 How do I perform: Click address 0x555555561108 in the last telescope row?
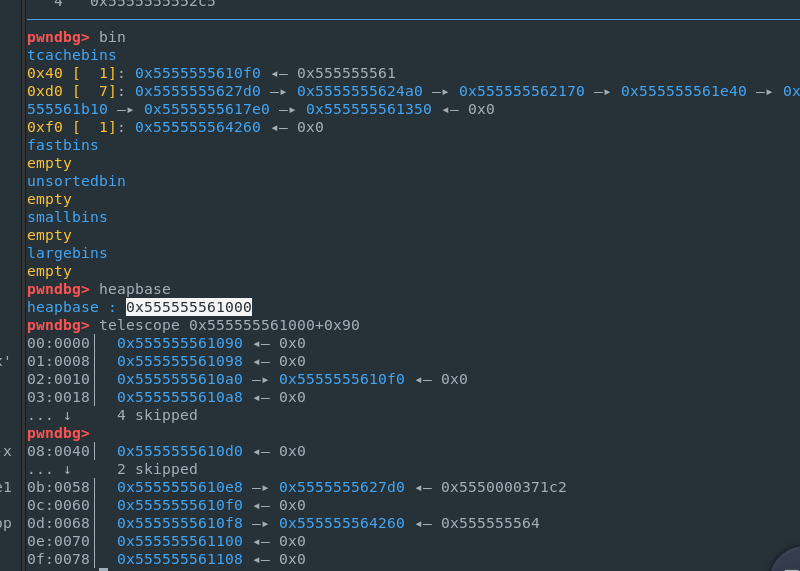[179, 559]
